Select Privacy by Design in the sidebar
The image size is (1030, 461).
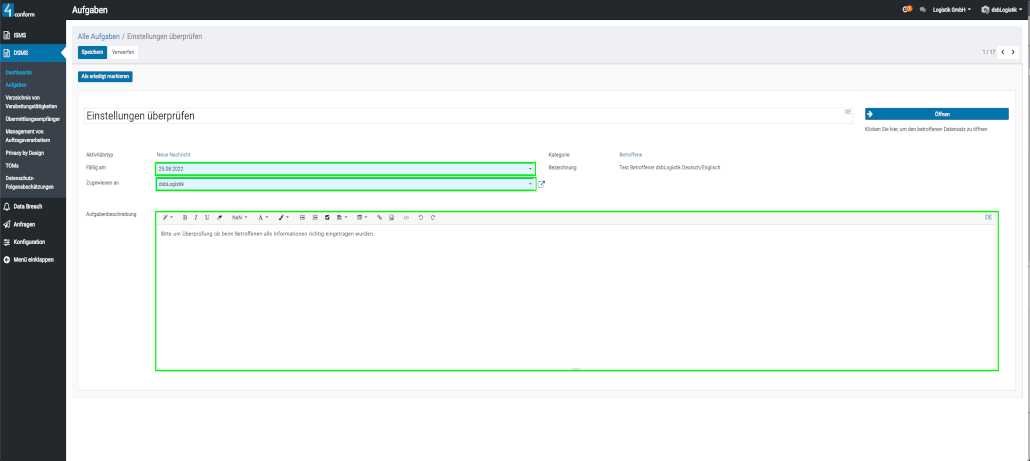pyautogui.click(x=25, y=153)
